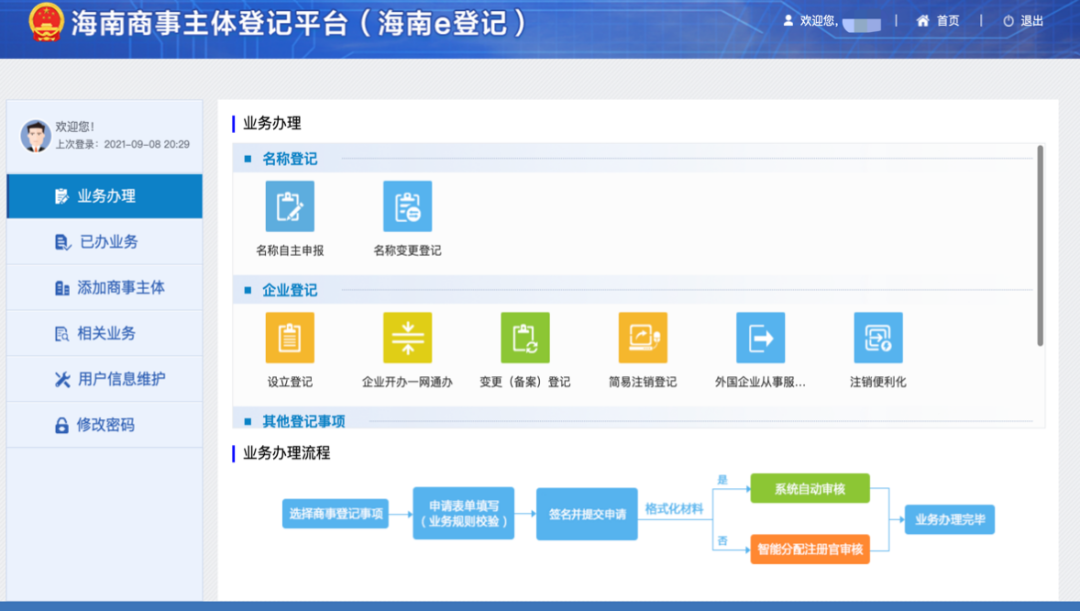Click 系统自动审核 in the process flowchart
The image size is (1080, 611).
click(x=810, y=488)
